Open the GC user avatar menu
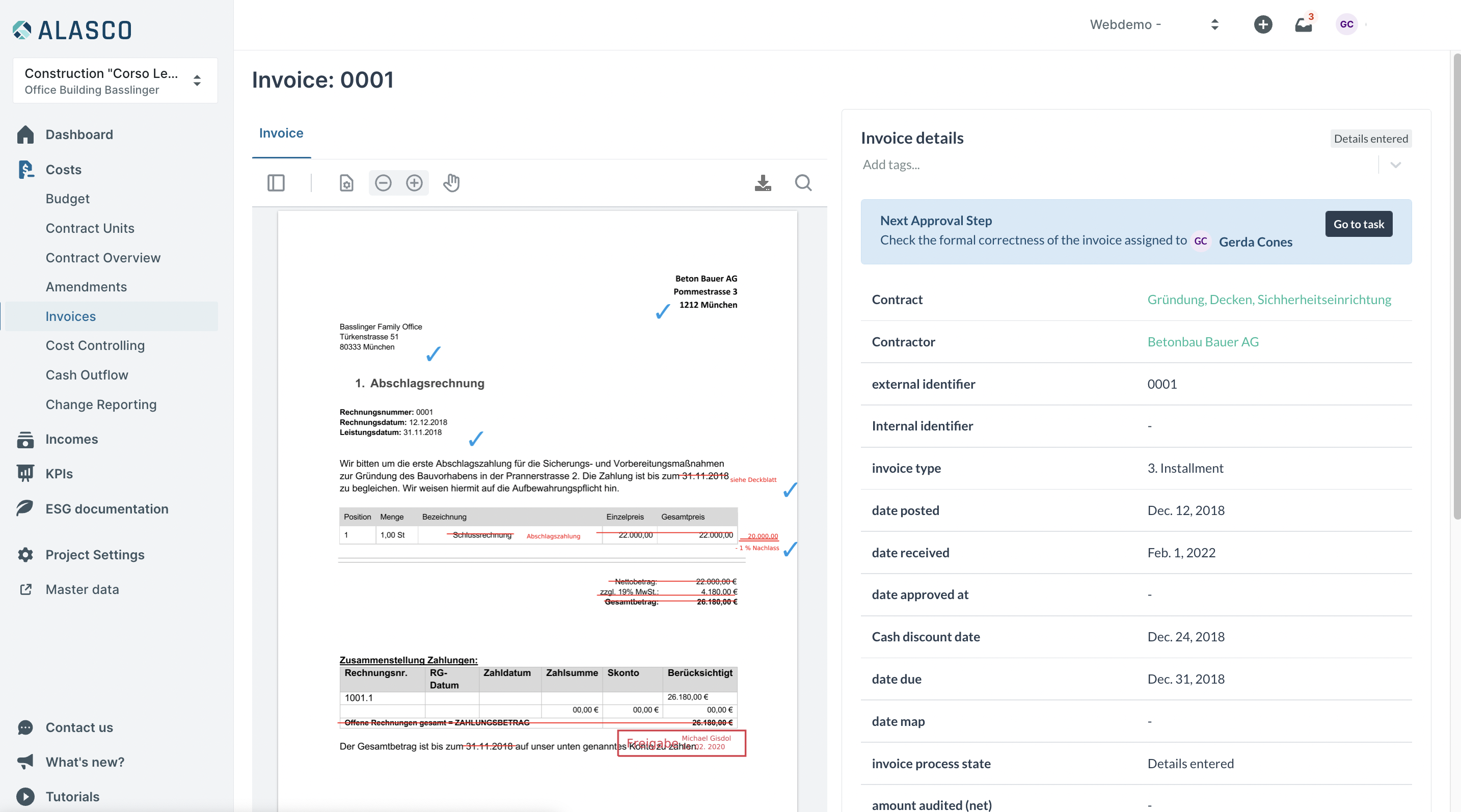 pos(1347,24)
